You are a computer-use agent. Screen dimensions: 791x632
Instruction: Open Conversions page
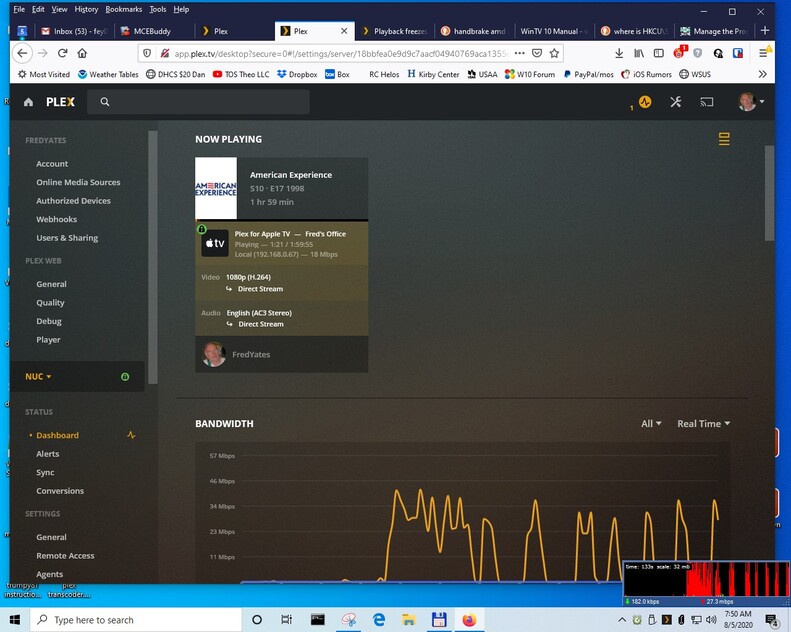point(60,491)
